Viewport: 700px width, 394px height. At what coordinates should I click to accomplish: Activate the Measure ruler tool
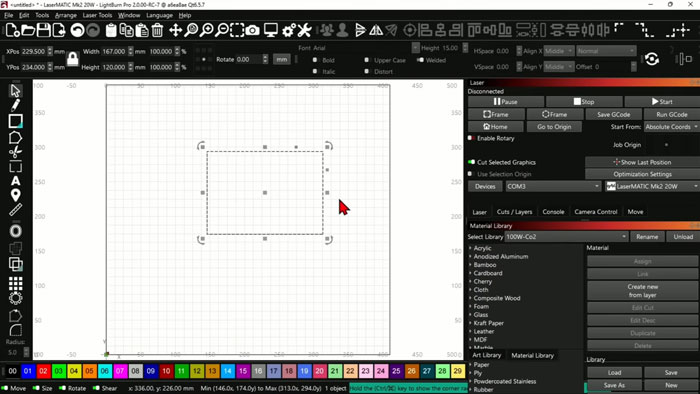pos(15,210)
